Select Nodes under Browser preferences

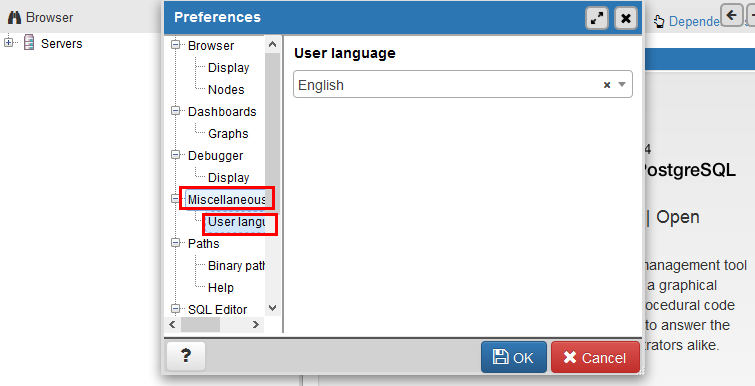[x=226, y=90]
